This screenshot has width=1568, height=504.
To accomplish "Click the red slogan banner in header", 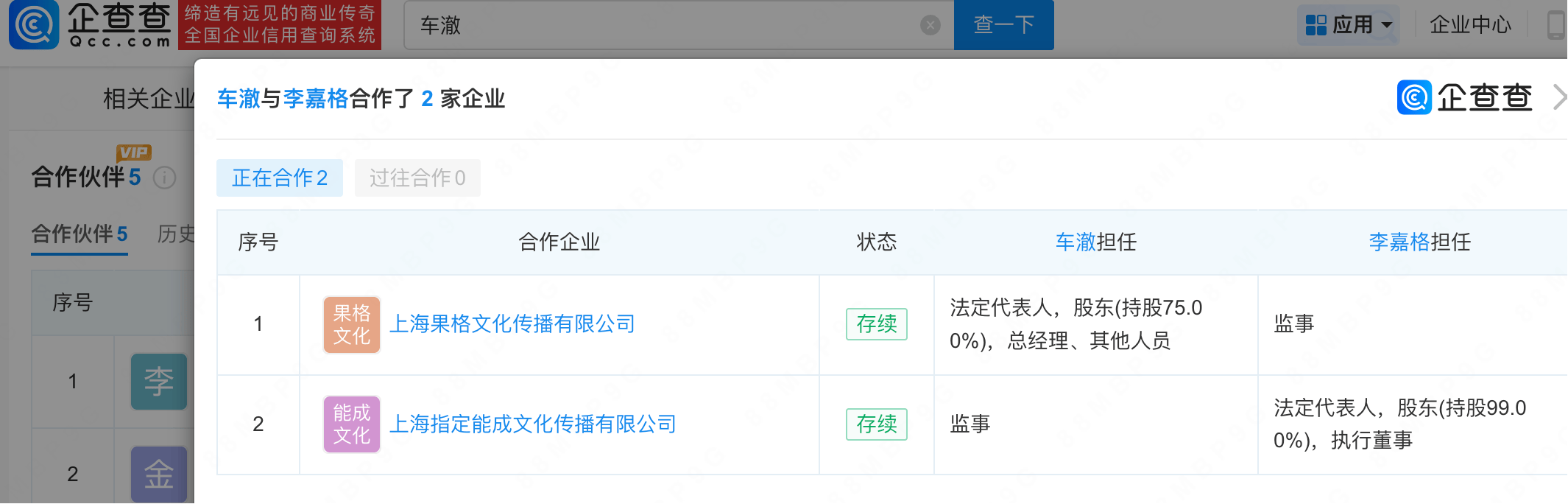I will pyautogui.click(x=280, y=25).
